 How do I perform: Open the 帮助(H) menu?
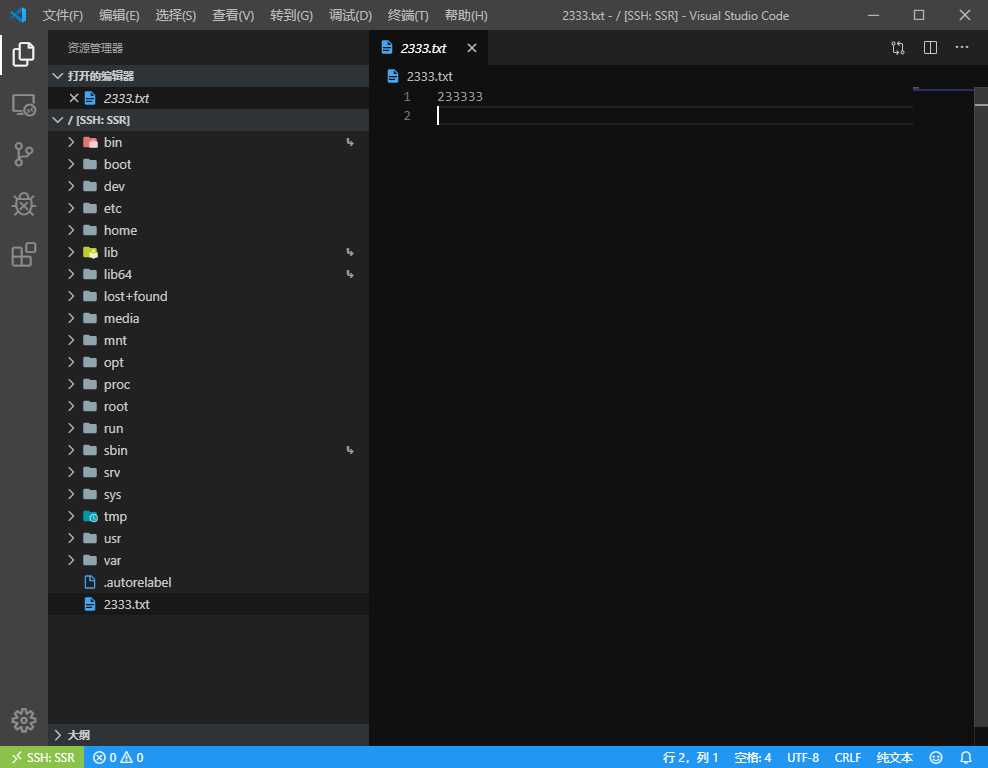(466, 15)
